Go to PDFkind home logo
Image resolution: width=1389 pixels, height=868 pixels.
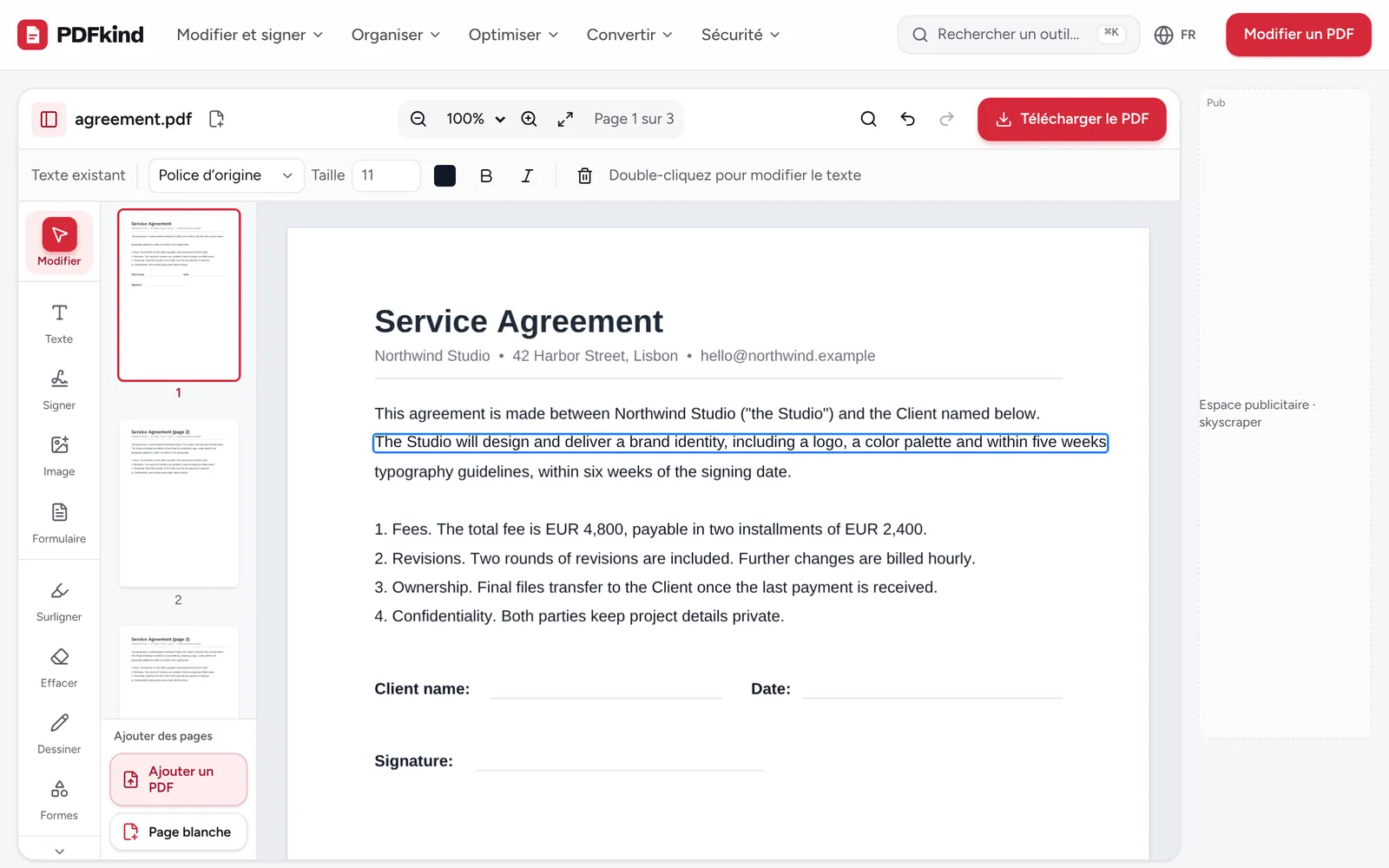coord(81,35)
